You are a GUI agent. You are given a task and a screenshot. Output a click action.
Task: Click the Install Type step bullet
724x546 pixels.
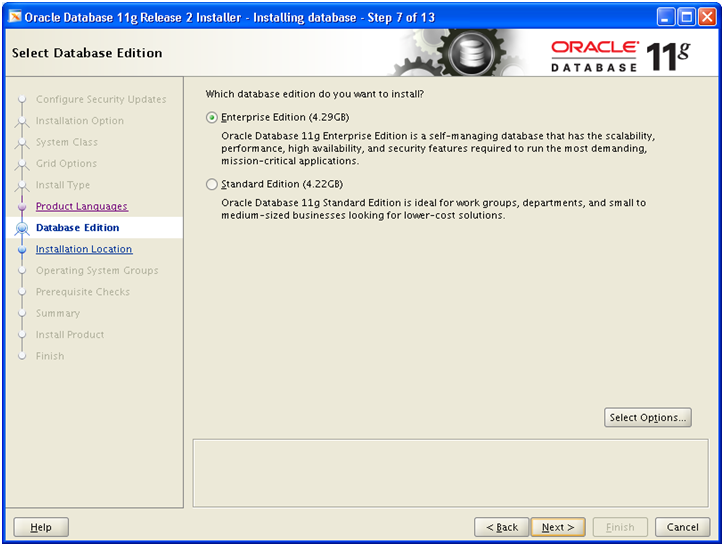(22, 185)
